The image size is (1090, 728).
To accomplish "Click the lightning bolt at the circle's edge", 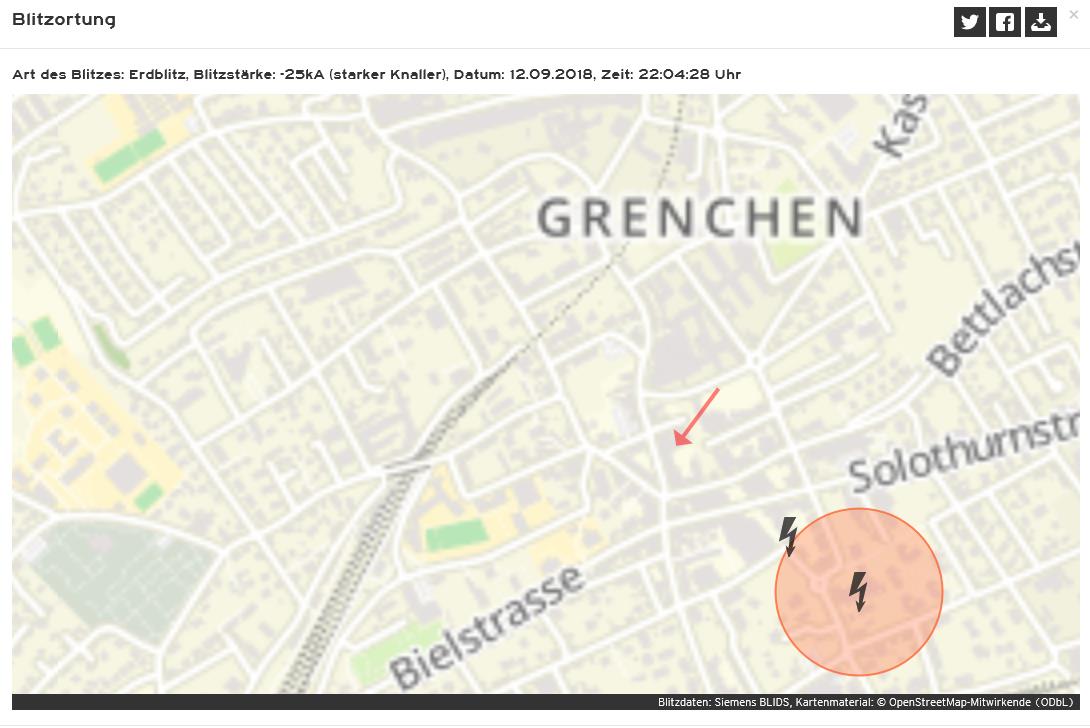I will pyautogui.click(x=788, y=536).
